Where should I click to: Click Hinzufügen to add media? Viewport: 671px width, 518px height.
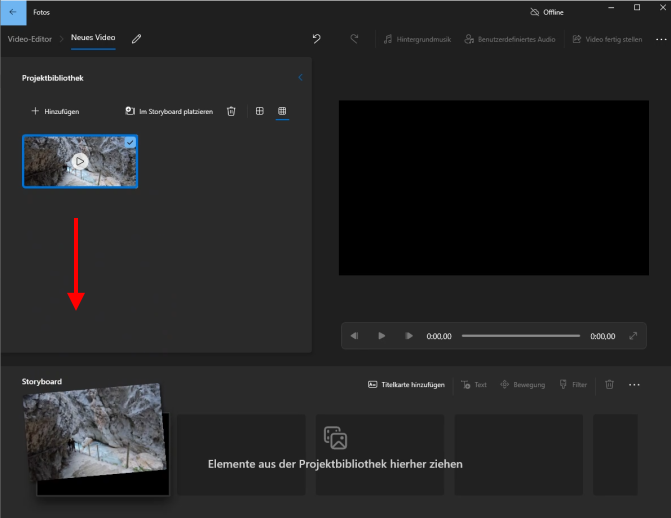(55, 111)
